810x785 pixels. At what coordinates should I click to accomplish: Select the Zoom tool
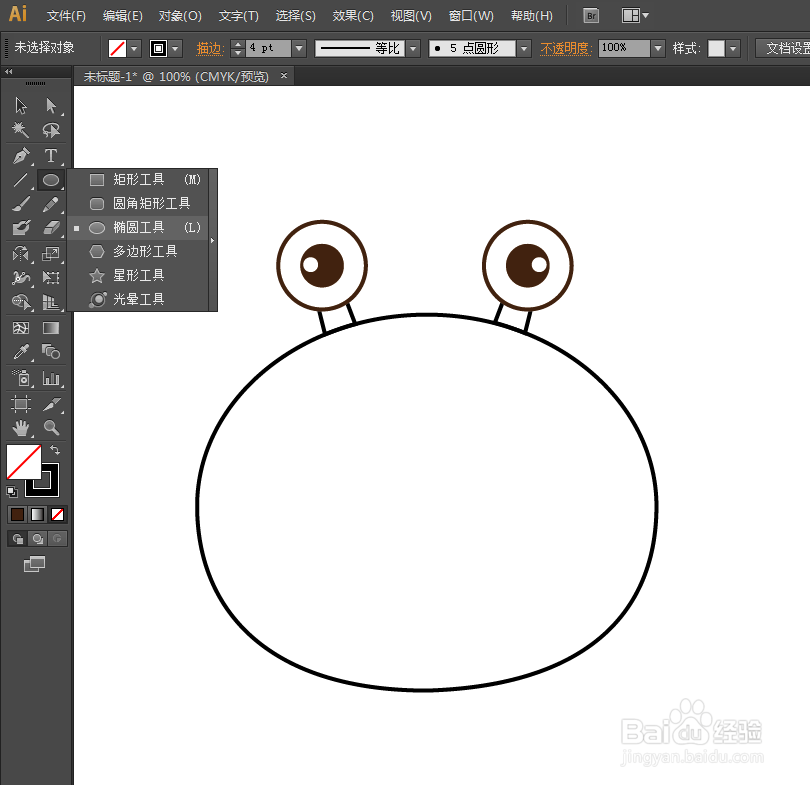(x=51, y=428)
